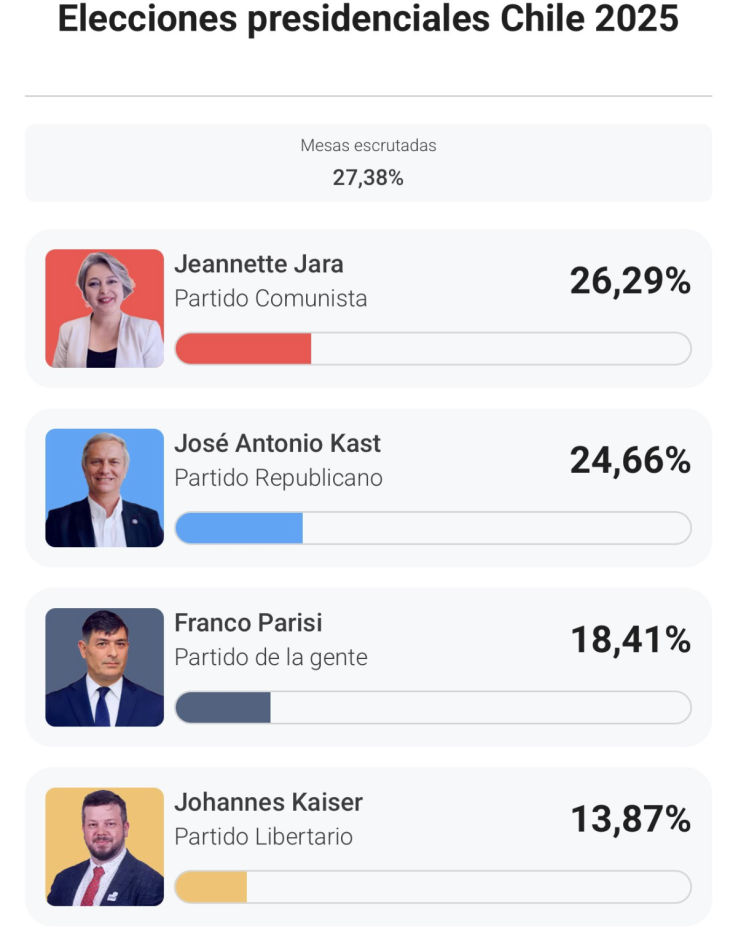Click the 13,87% result figure
This screenshot has height=936, width=730.
click(x=630, y=820)
